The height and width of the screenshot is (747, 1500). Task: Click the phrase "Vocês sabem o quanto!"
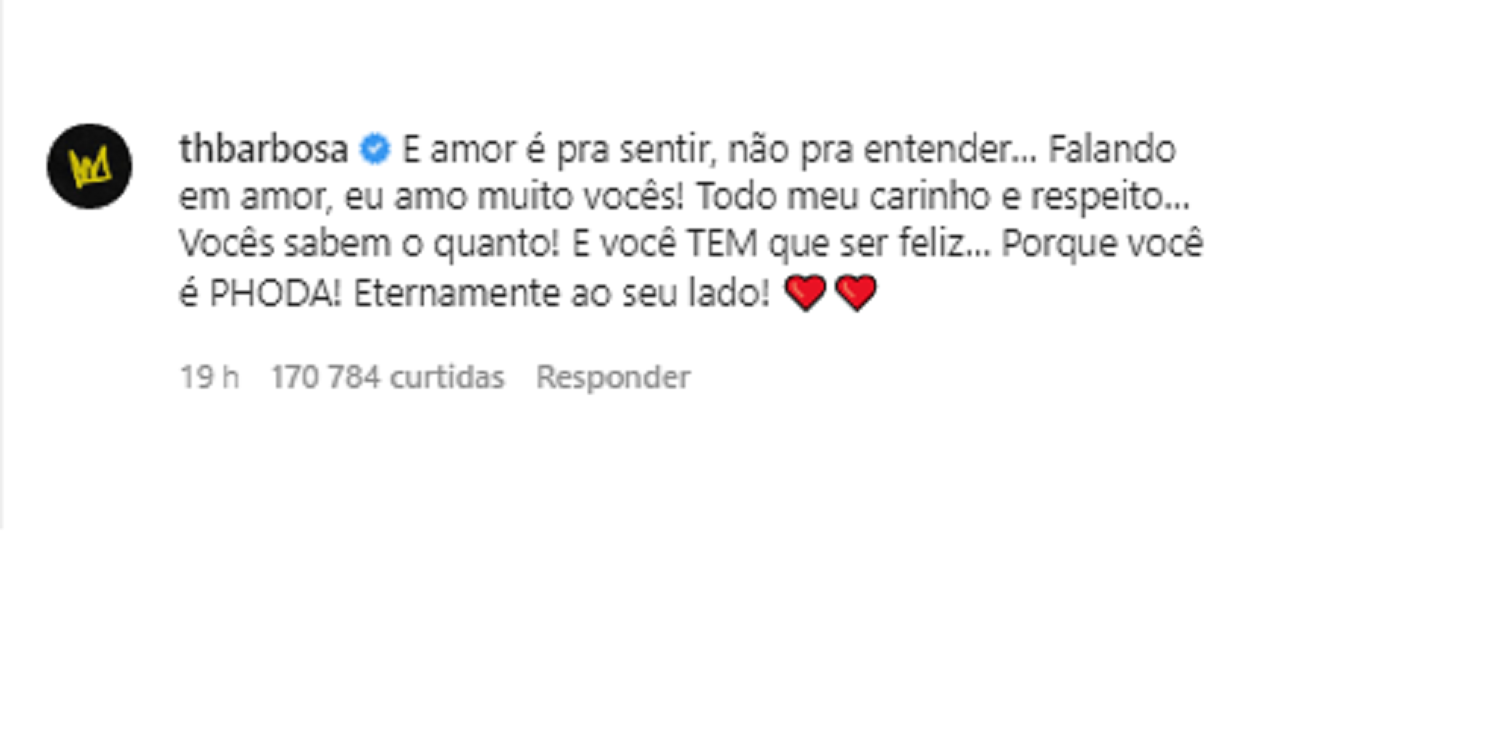370,245
